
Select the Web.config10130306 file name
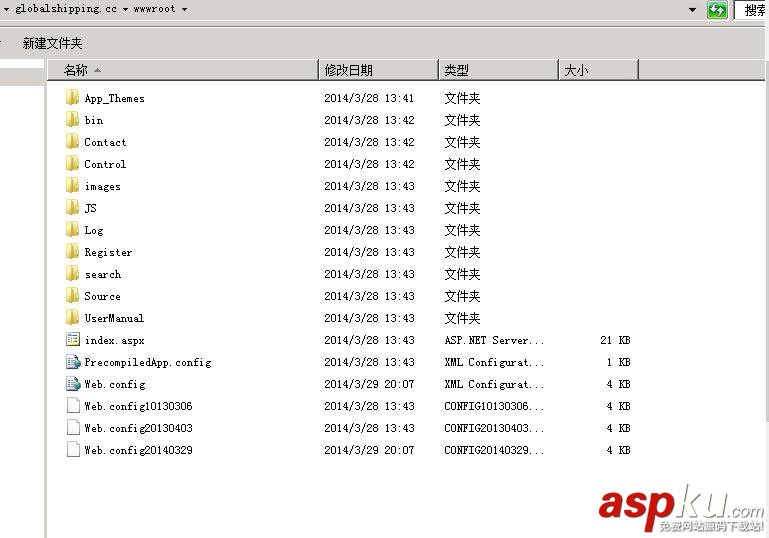(x=138, y=406)
